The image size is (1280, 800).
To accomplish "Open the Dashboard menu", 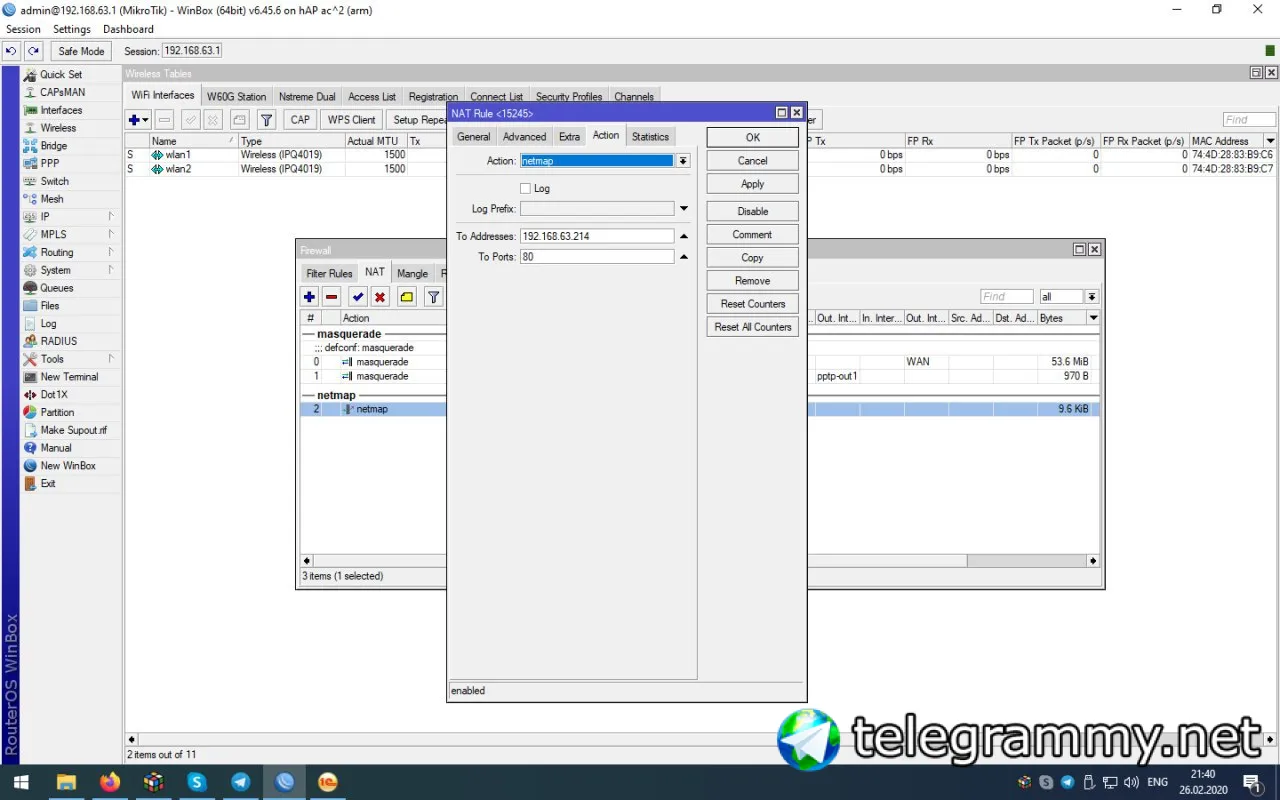I will (129, 29).
